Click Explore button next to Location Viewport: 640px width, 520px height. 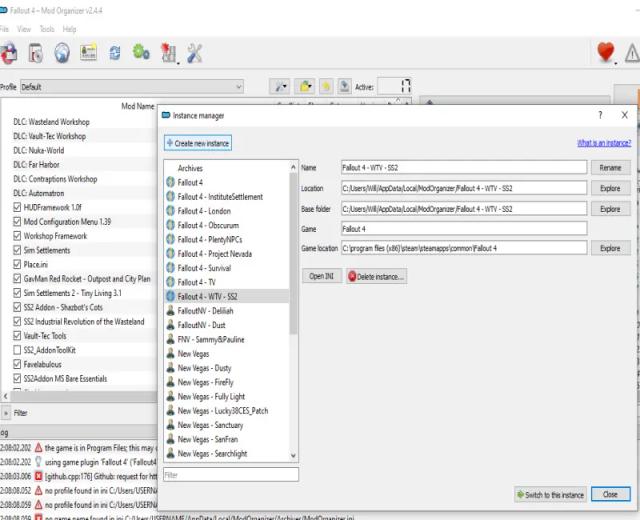(611, 188)
